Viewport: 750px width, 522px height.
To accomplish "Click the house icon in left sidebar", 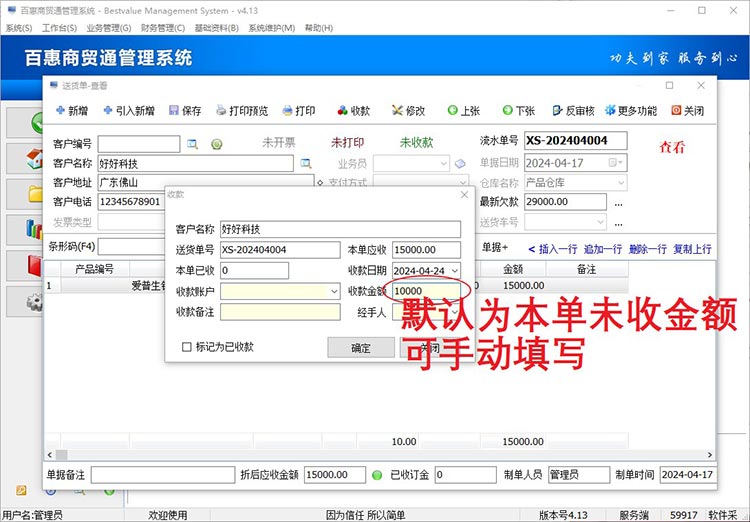I will [x=34, y=158].
